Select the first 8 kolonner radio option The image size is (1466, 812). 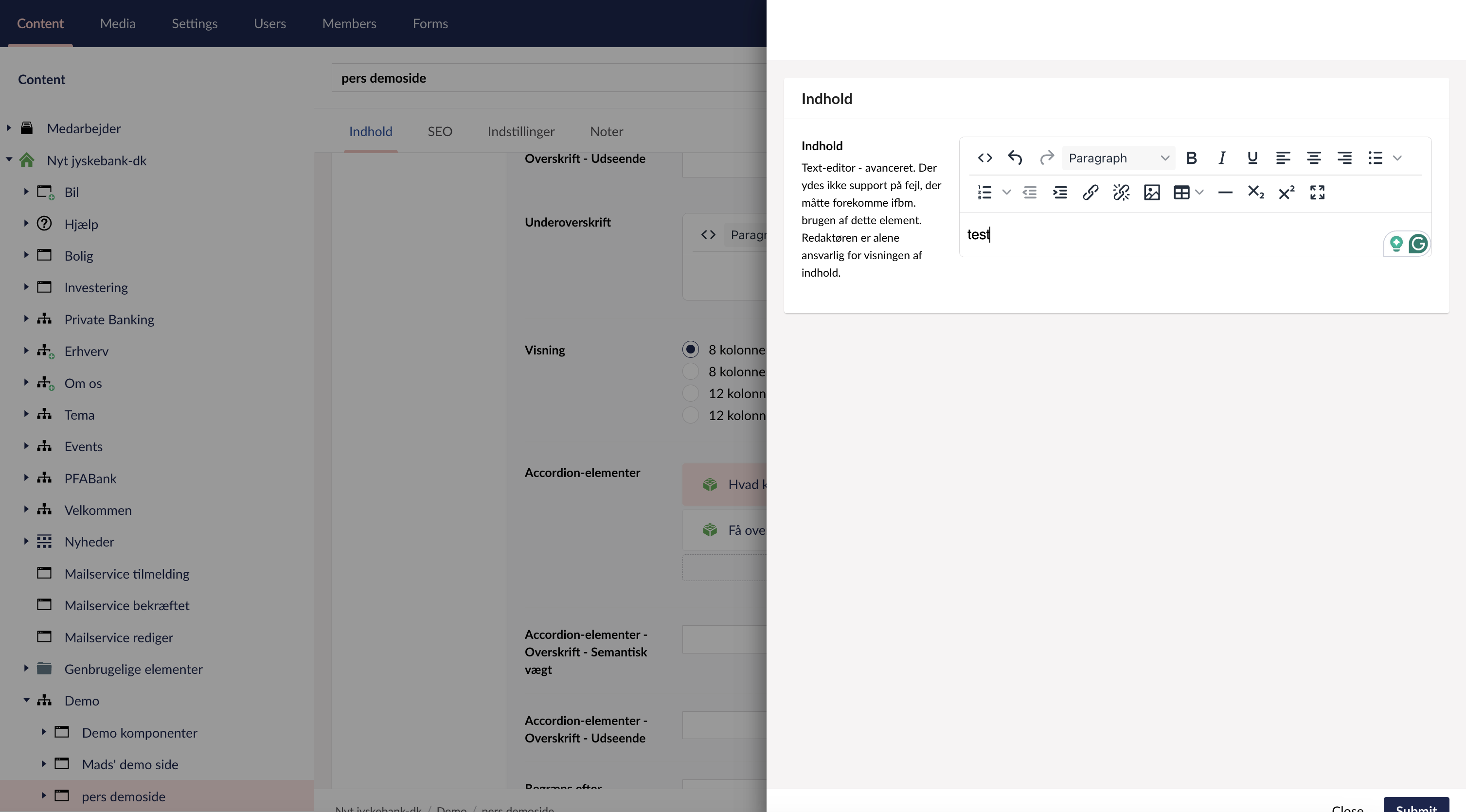(x=690, y=350)
